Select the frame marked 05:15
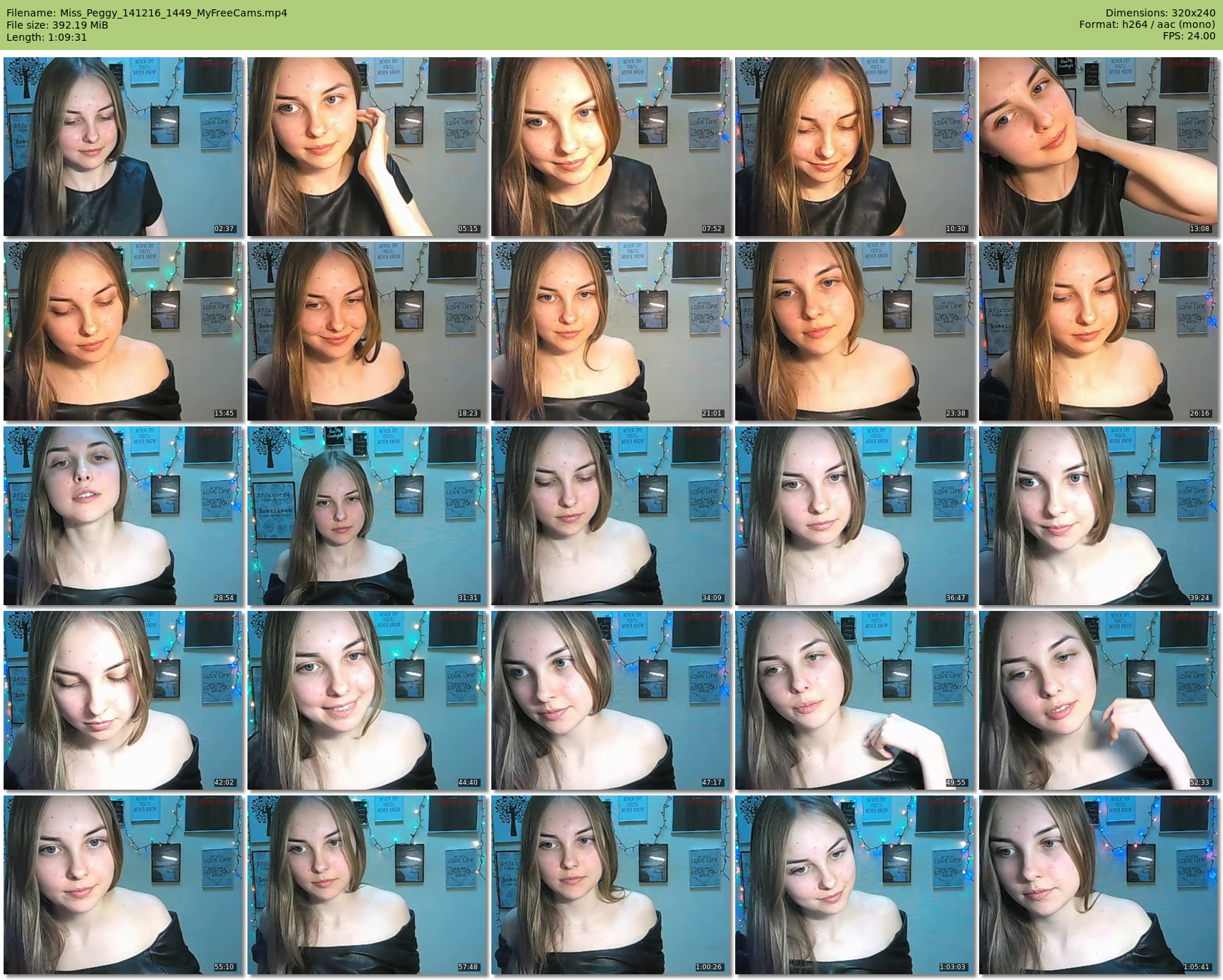Image resolution: width=1223 pixels, height=980 pixels. [367, 147]
